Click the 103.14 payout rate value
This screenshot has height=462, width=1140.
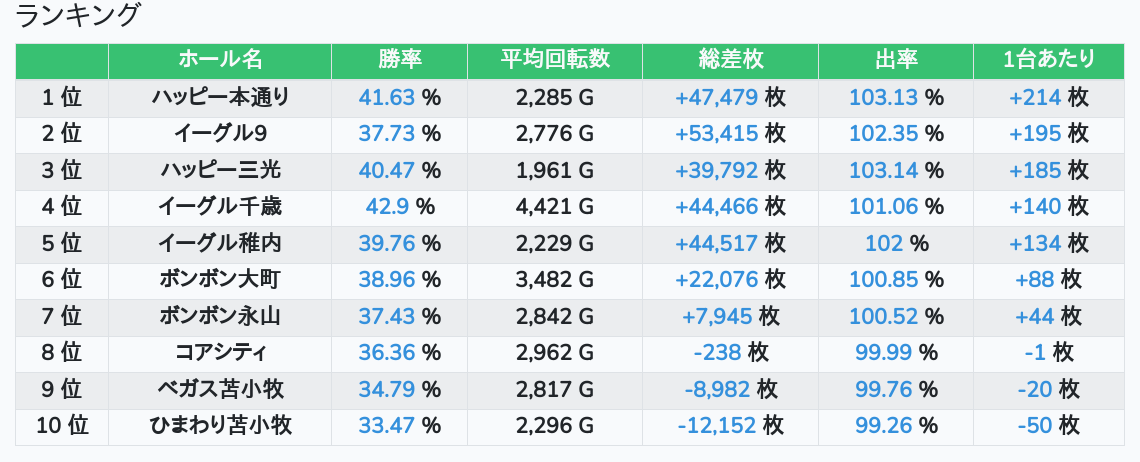pyautogui.click(x=884, y=170)
